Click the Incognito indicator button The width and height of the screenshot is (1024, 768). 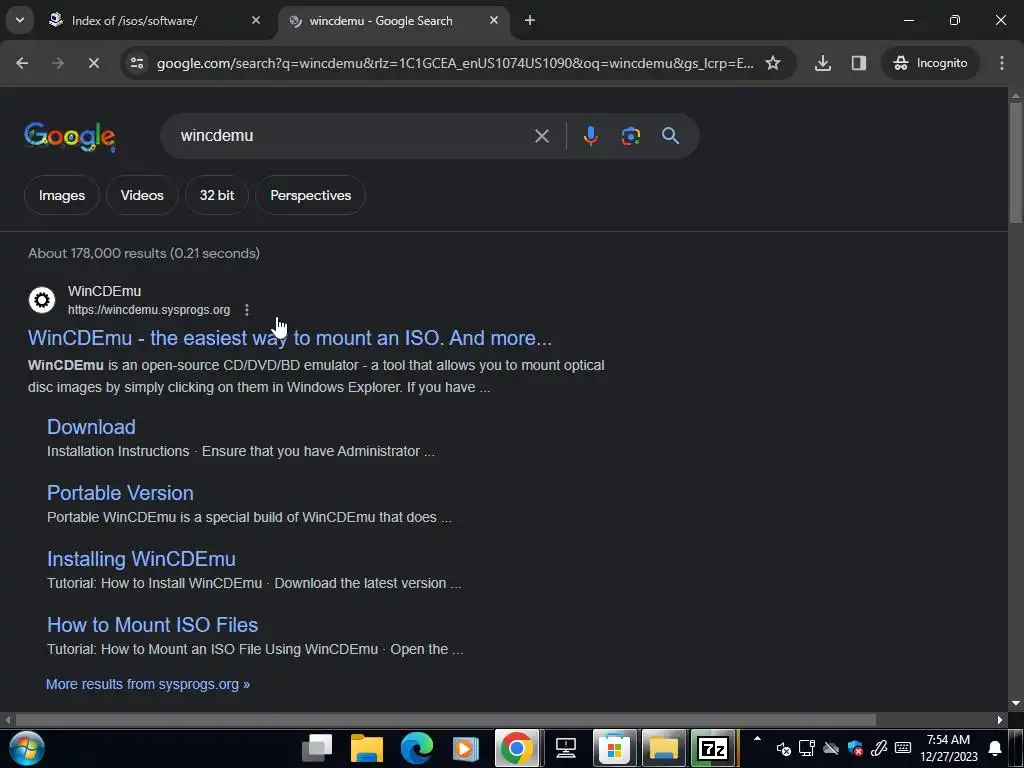click(931, 63)
